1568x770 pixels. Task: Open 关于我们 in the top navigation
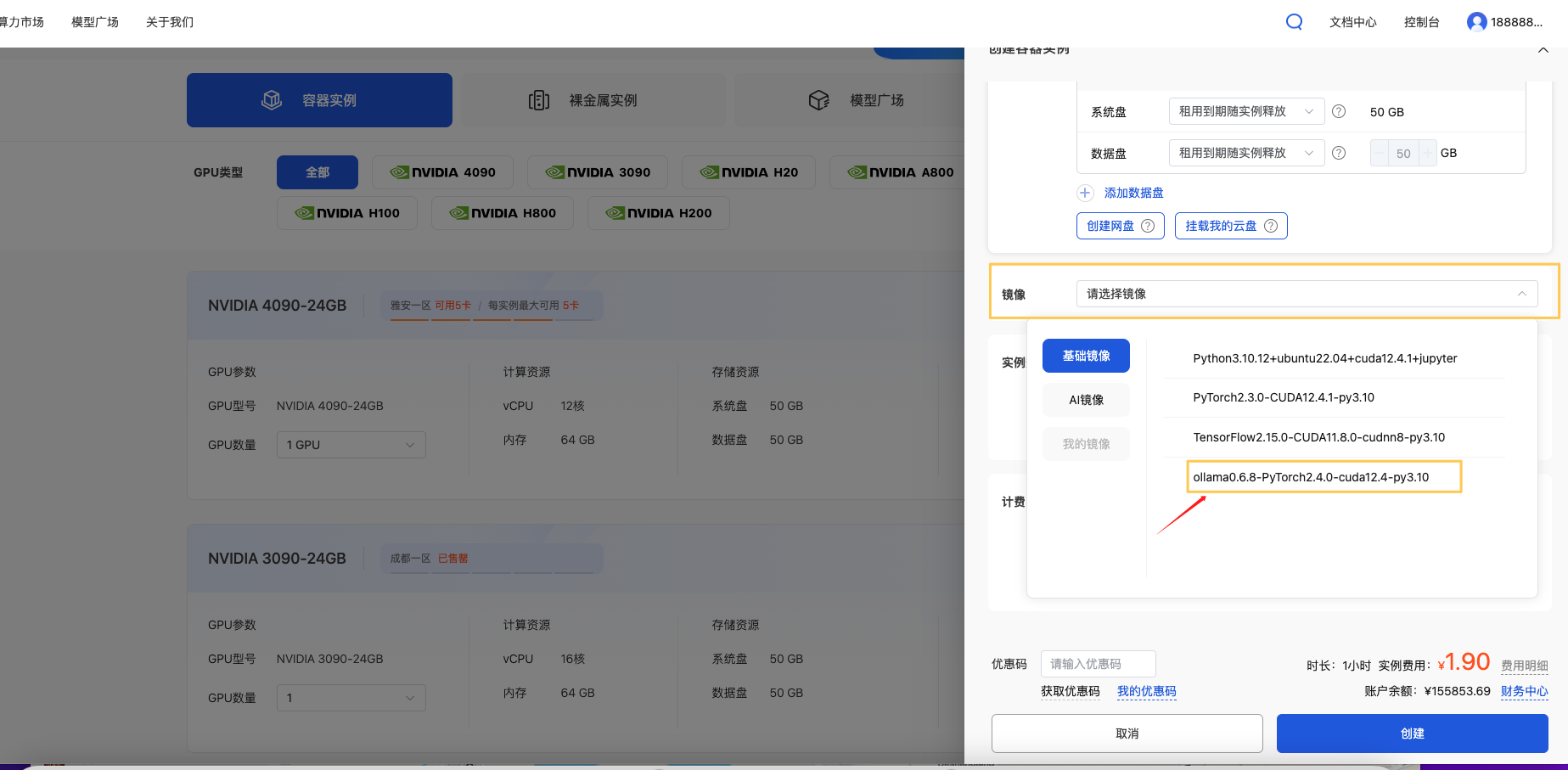click(170, 22)
